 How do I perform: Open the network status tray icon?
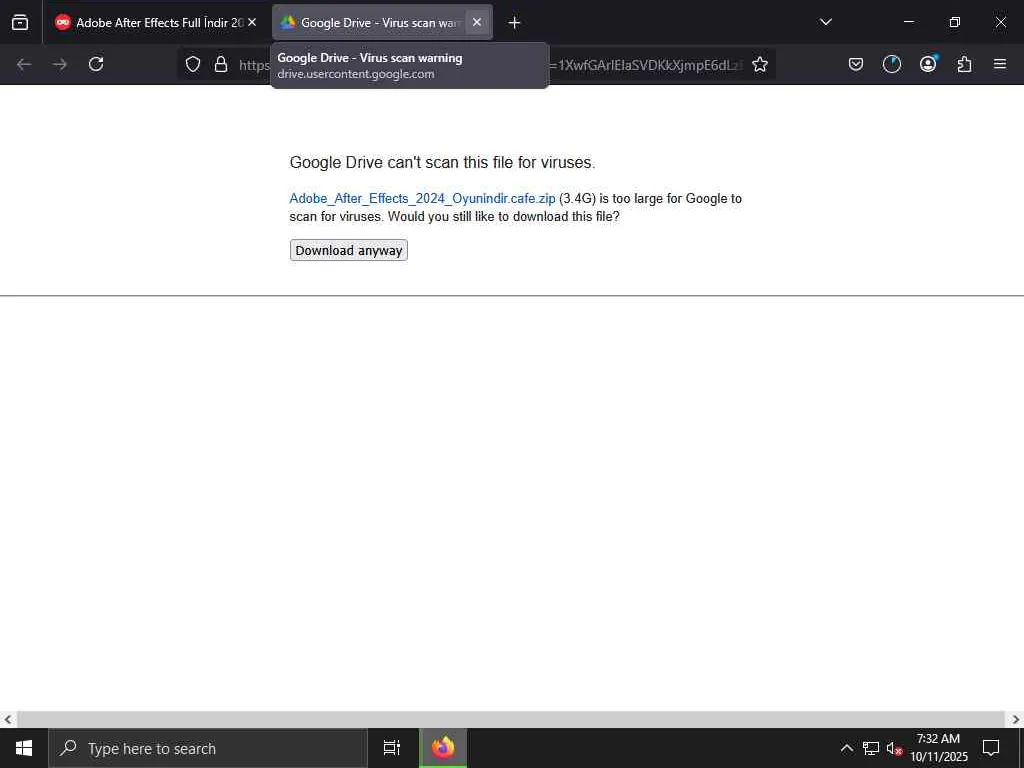[871, 748]
